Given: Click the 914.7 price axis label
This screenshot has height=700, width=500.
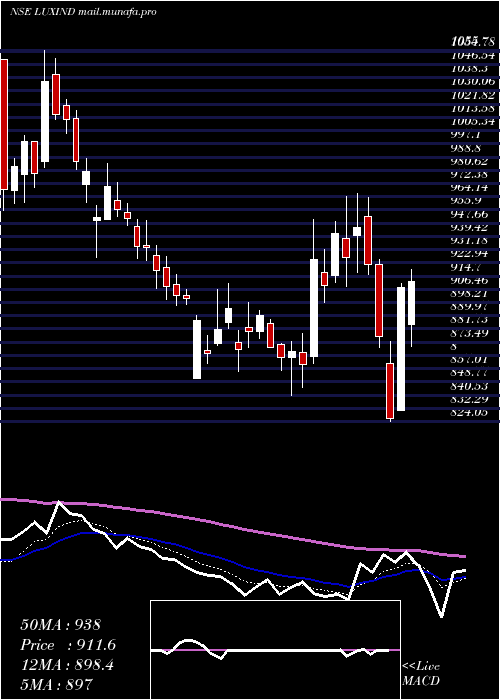Looking at the screenshot, I should point(467,267).
